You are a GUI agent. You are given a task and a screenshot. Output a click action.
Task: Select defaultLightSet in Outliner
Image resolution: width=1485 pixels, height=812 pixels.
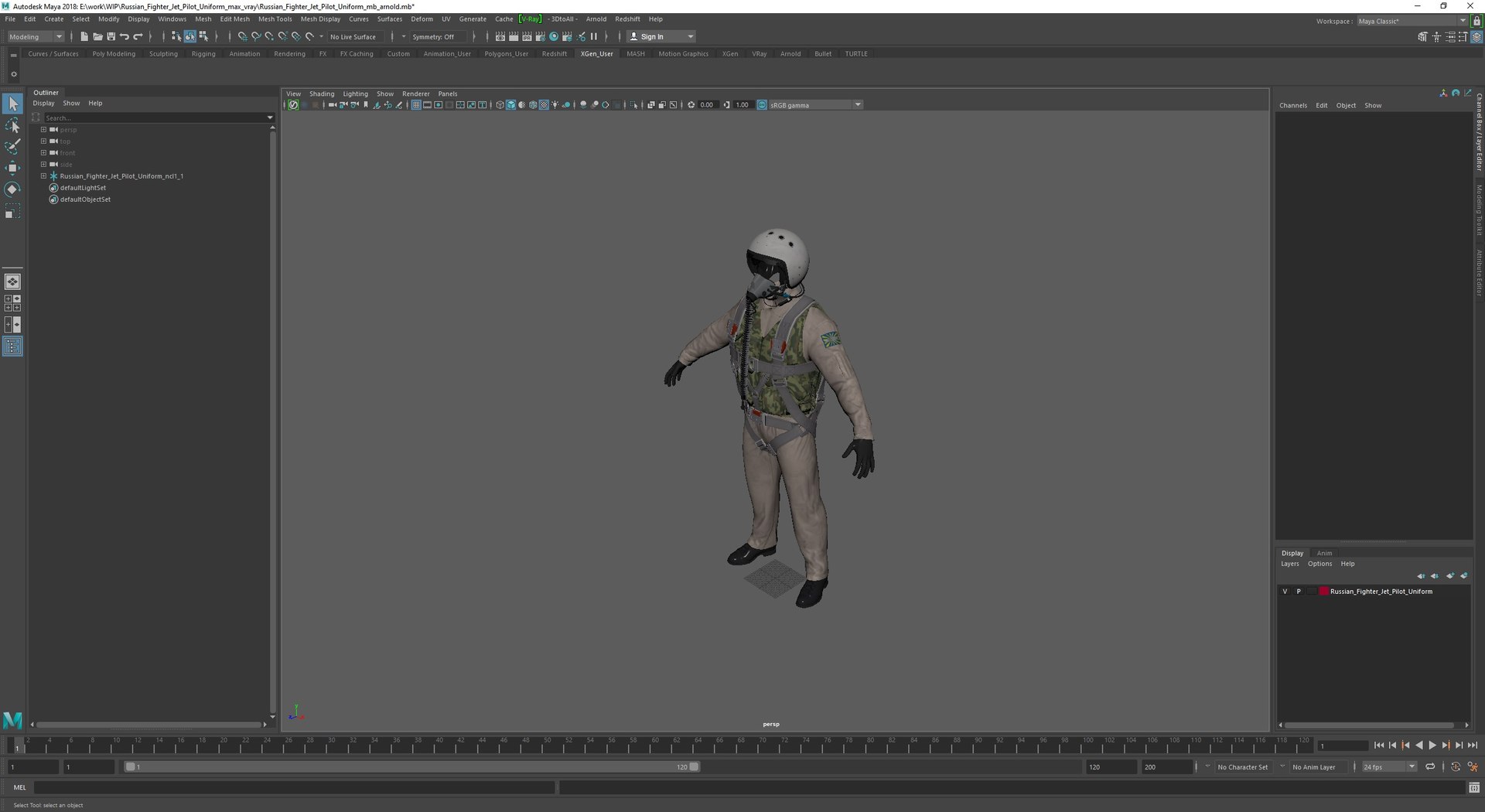[83, 188]
